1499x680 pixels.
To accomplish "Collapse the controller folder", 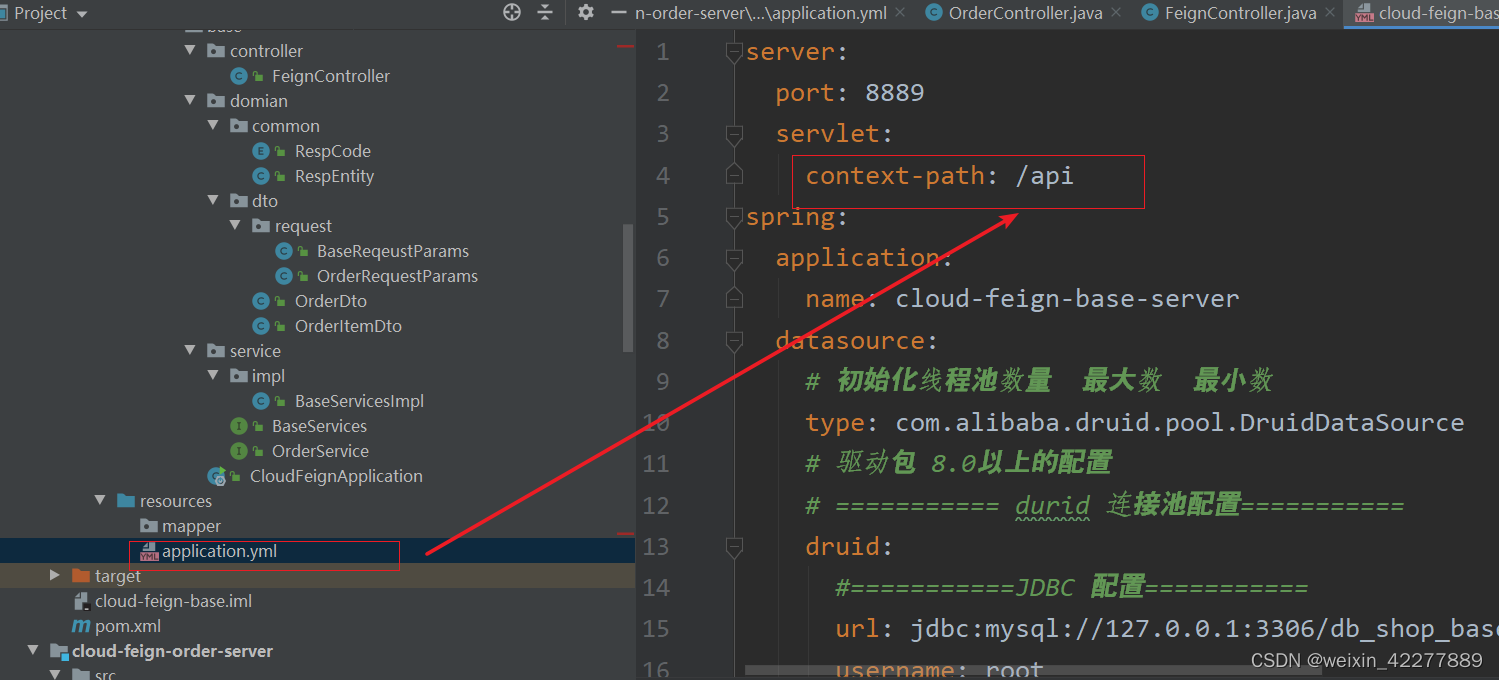I will tap(190, 50).
